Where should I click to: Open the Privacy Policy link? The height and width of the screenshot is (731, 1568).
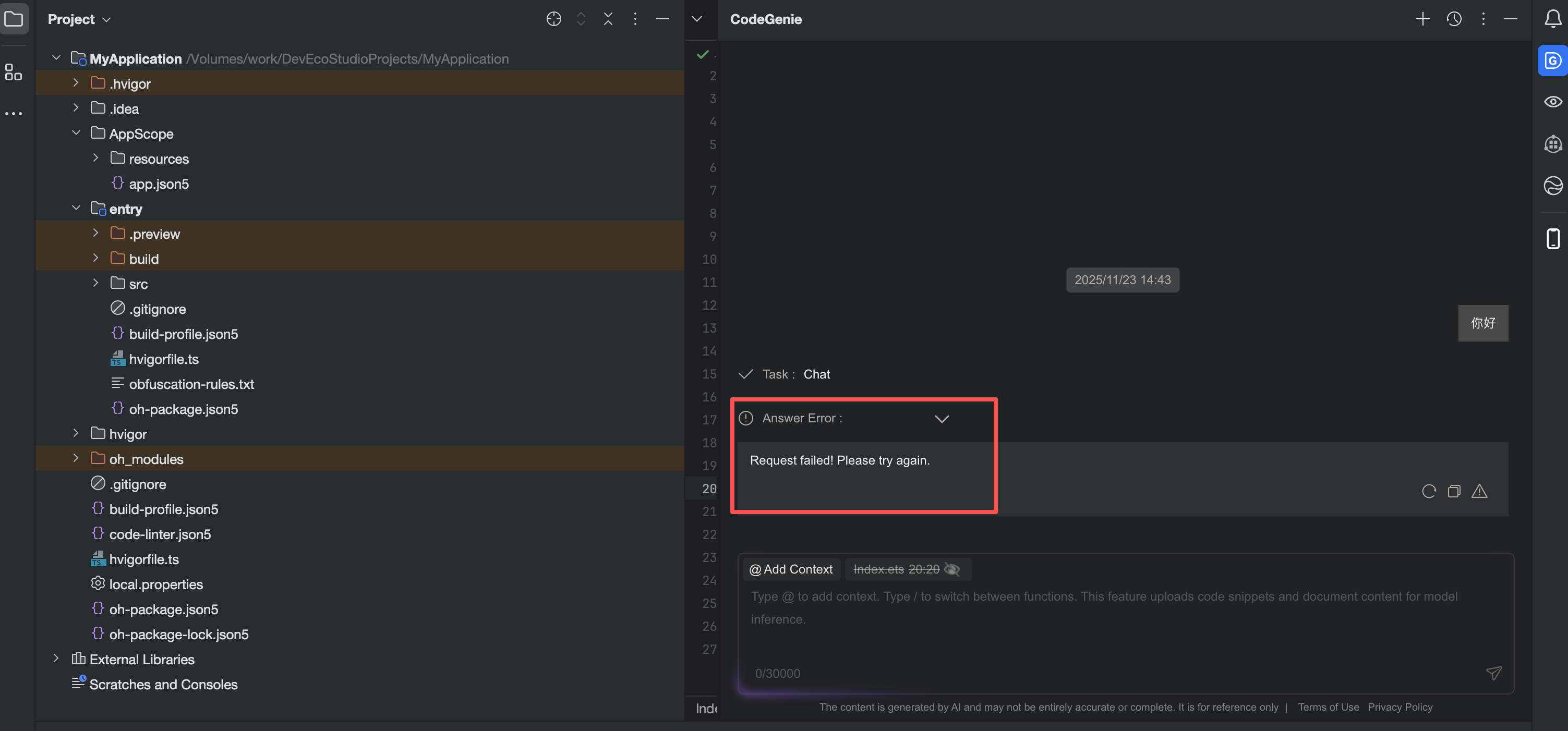[1400, 706]
